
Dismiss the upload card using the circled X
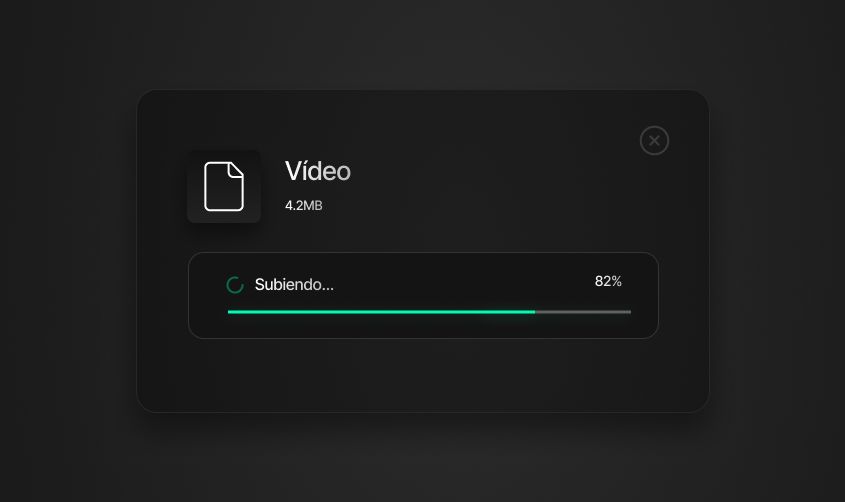(654, 141)
